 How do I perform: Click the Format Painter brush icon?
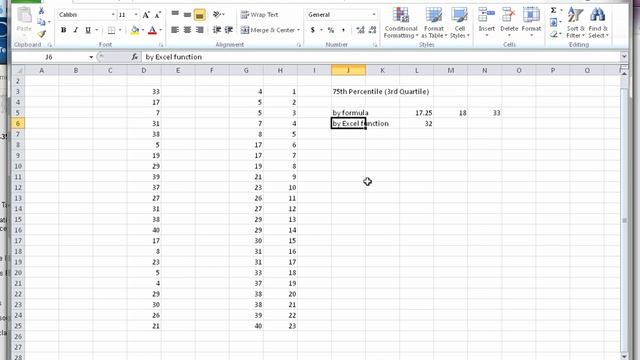pyautogui.click(x=41, y=34)
